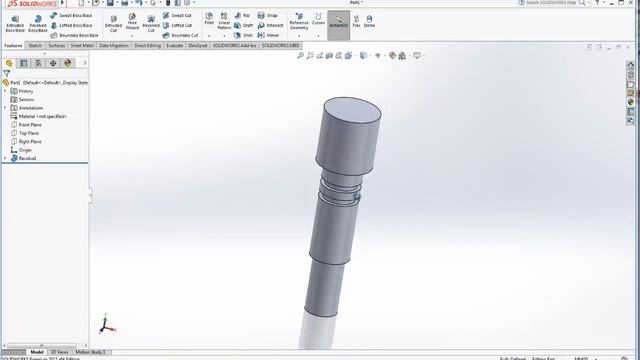Screen dimensions: 640x360
Task: Open SOLIDWORKS Add-Ins tab
Action: [234, 46]
